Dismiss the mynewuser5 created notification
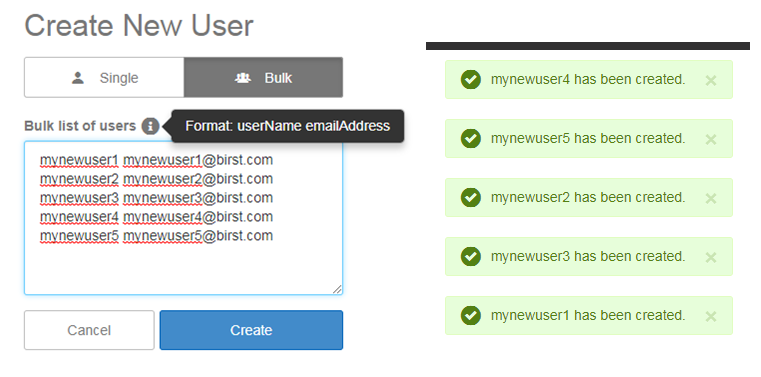 pyautogui.click(x=711, y=139)
